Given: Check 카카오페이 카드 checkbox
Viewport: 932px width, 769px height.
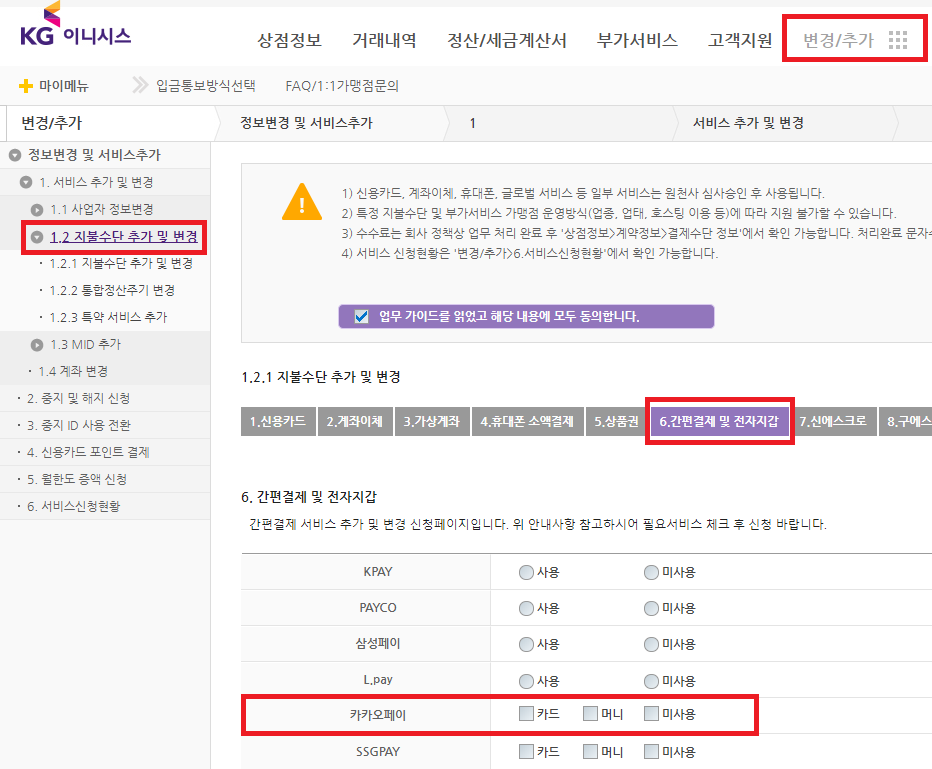Looking at the screenshot, I should (526, 713).
